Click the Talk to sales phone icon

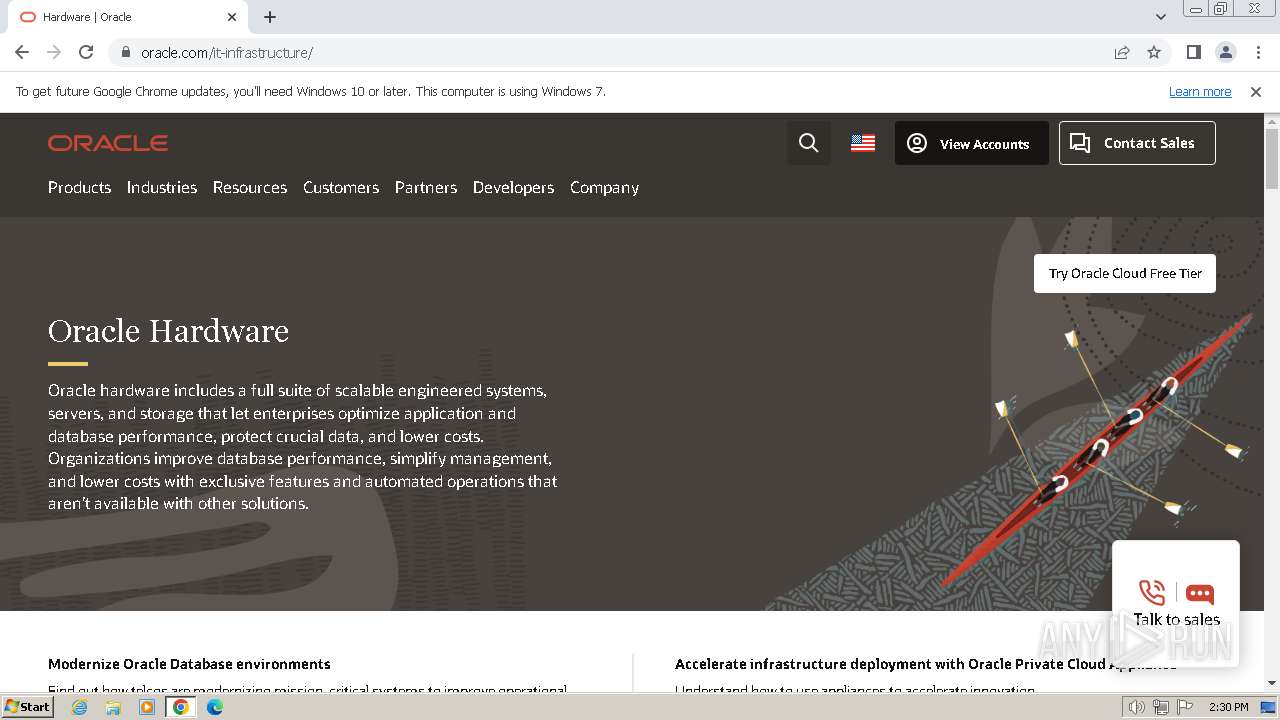tap(1152, 592)
